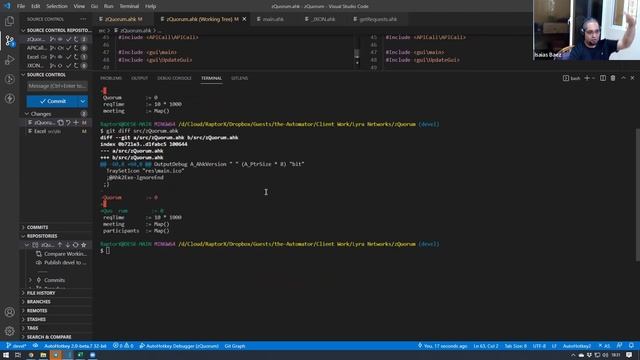Click the pull (down arrow) icon on the GitLens repository row

tap(68, 245)
